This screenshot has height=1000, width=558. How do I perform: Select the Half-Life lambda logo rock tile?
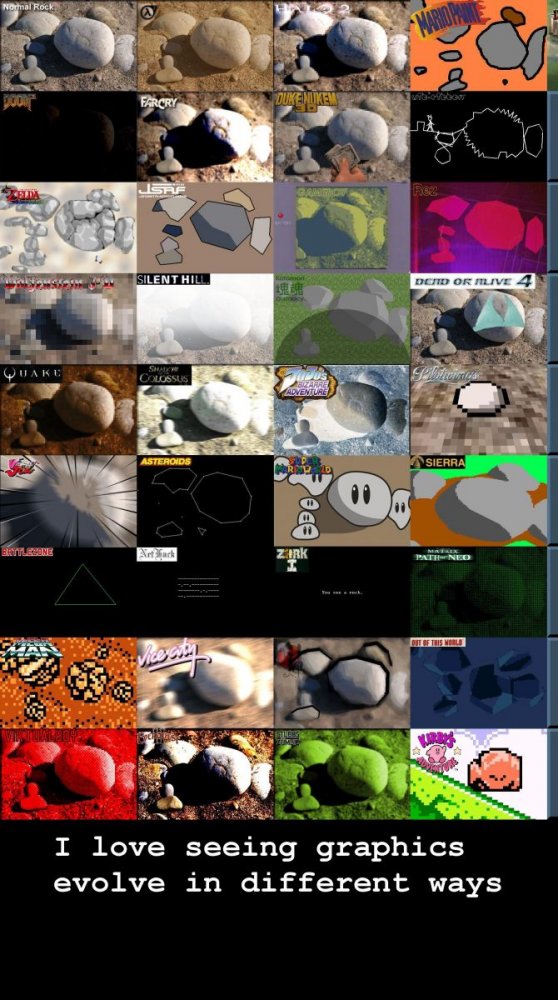coord(205,45)
